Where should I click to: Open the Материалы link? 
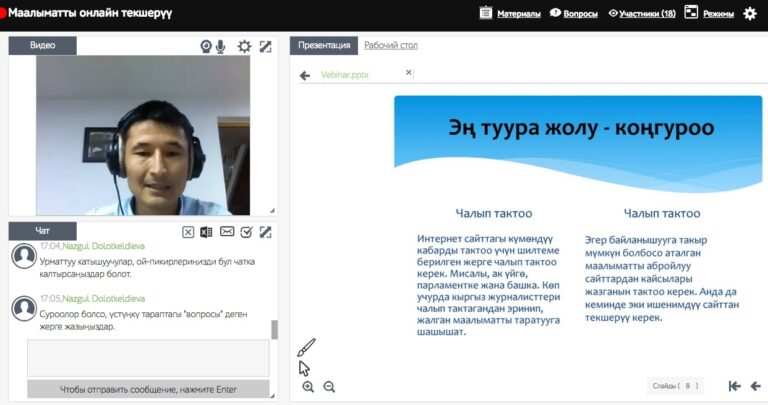519,14
